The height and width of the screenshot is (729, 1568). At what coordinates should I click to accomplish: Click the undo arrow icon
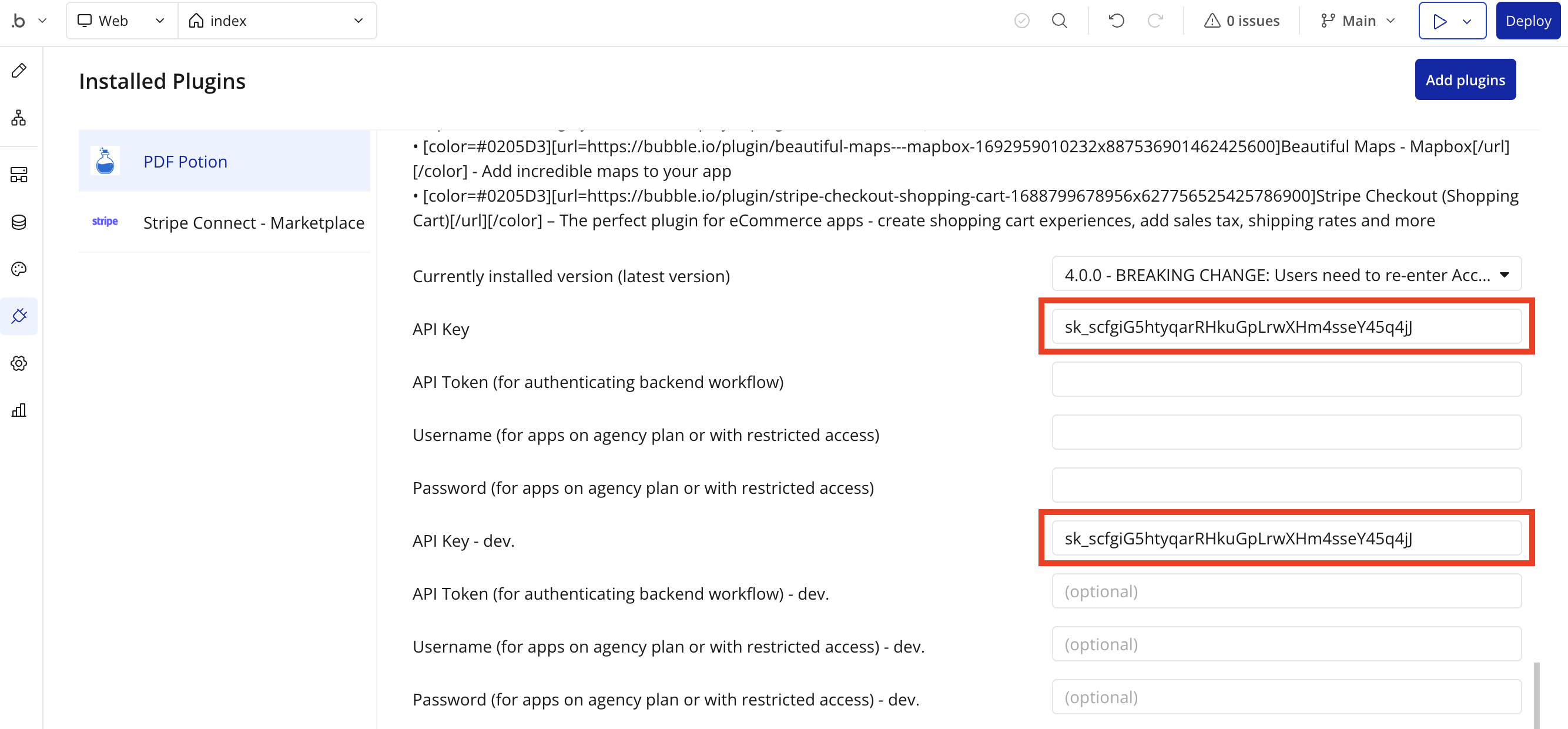tap(1115, 21)
